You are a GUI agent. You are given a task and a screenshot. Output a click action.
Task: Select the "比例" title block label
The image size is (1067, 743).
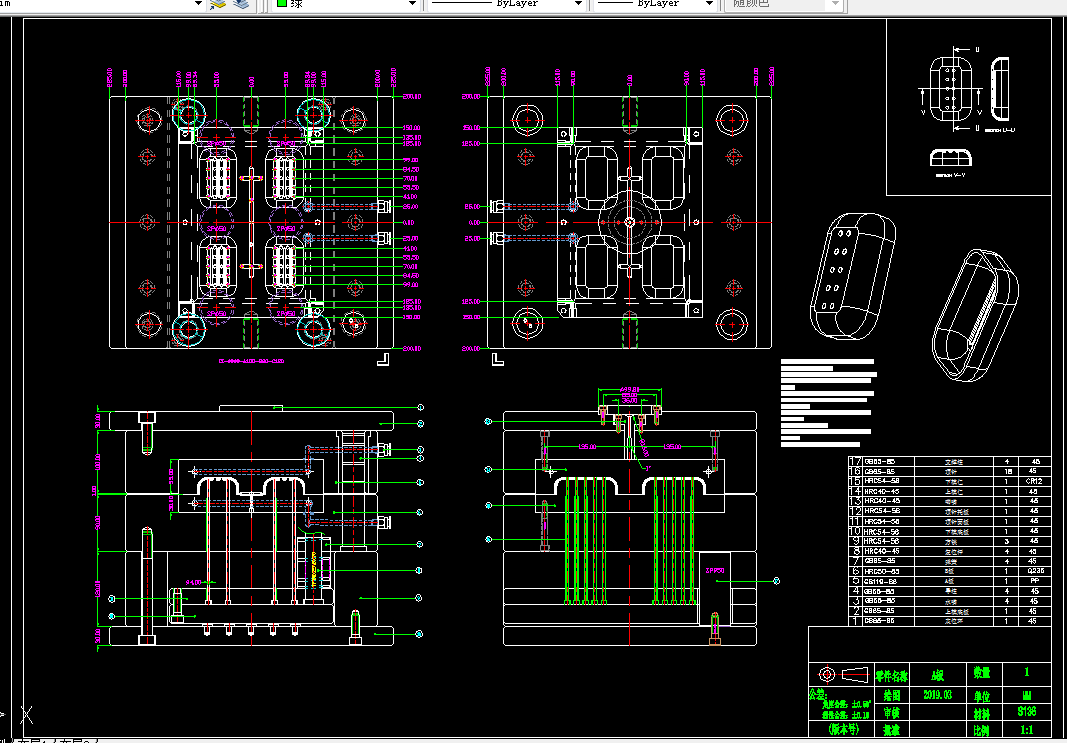[981, 731]
